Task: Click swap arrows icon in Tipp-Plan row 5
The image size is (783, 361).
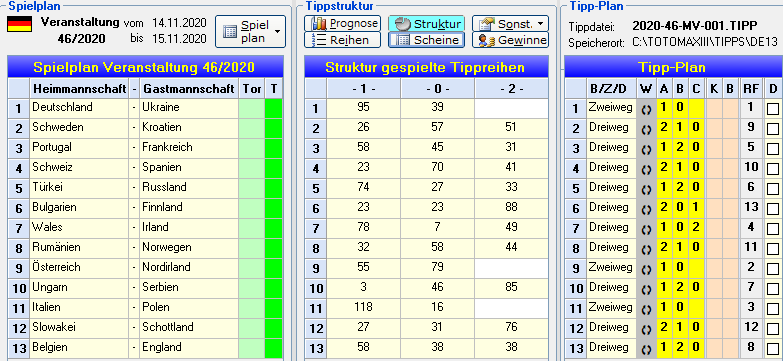Action: click(x=646, y=189)
